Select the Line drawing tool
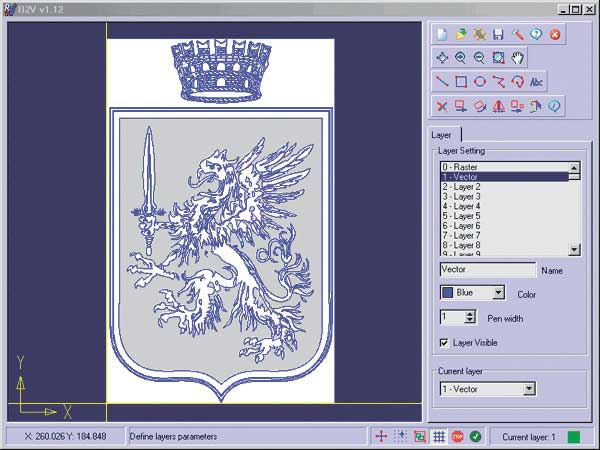This screenshot has height=450, width=600. (442, 82)
